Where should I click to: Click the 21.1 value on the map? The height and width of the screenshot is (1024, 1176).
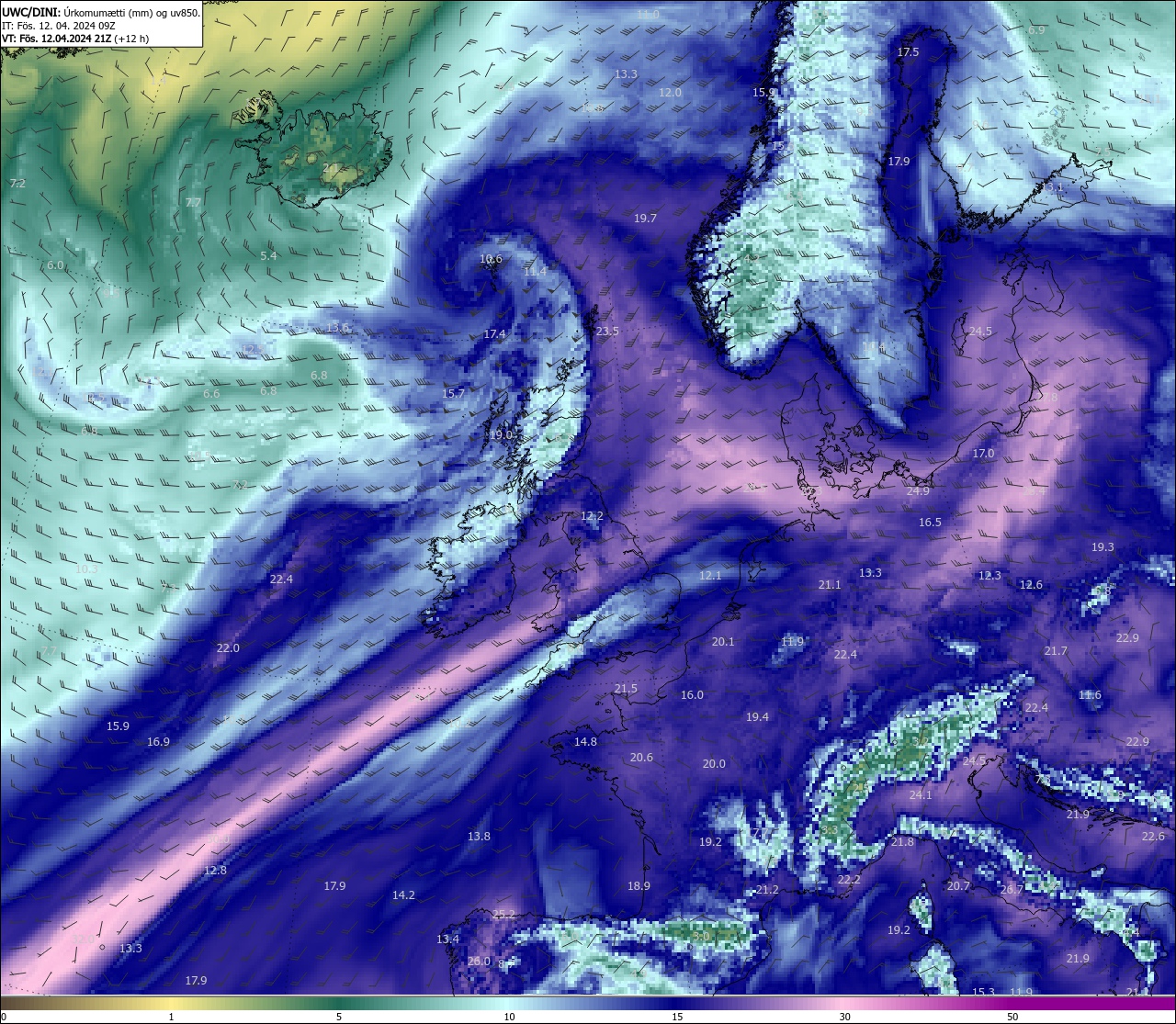click(x=830, y=585)
